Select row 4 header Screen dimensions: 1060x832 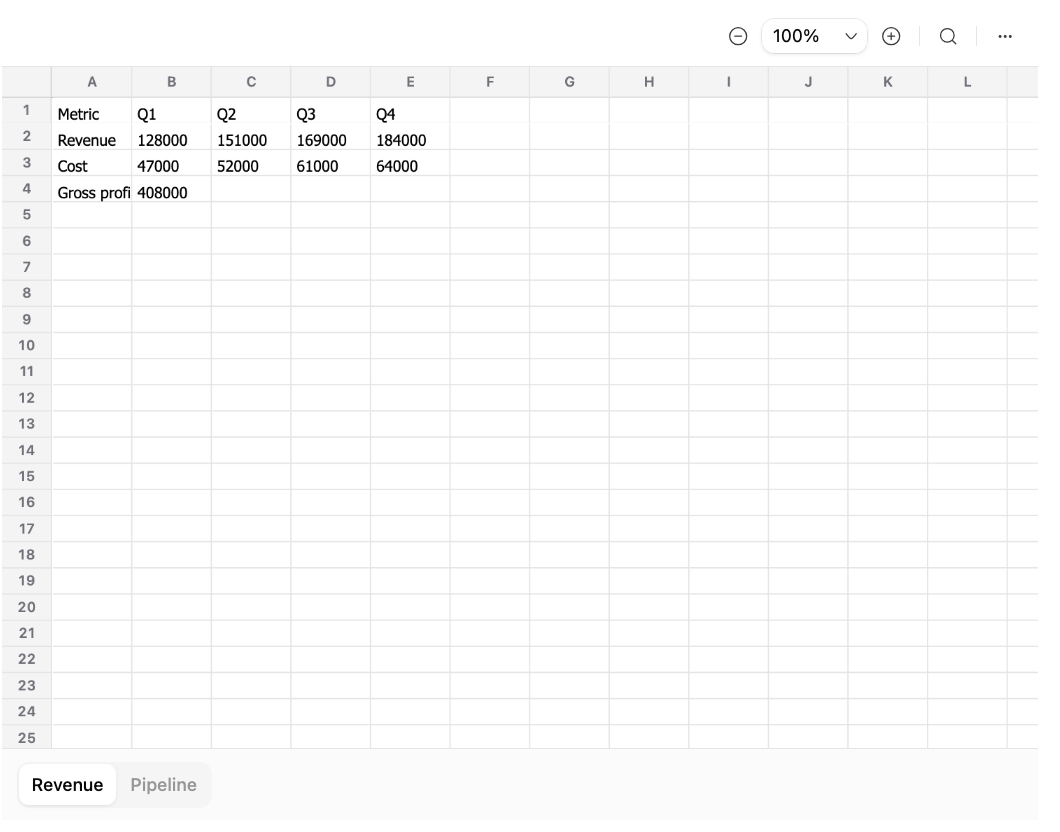tap(26, 189)
